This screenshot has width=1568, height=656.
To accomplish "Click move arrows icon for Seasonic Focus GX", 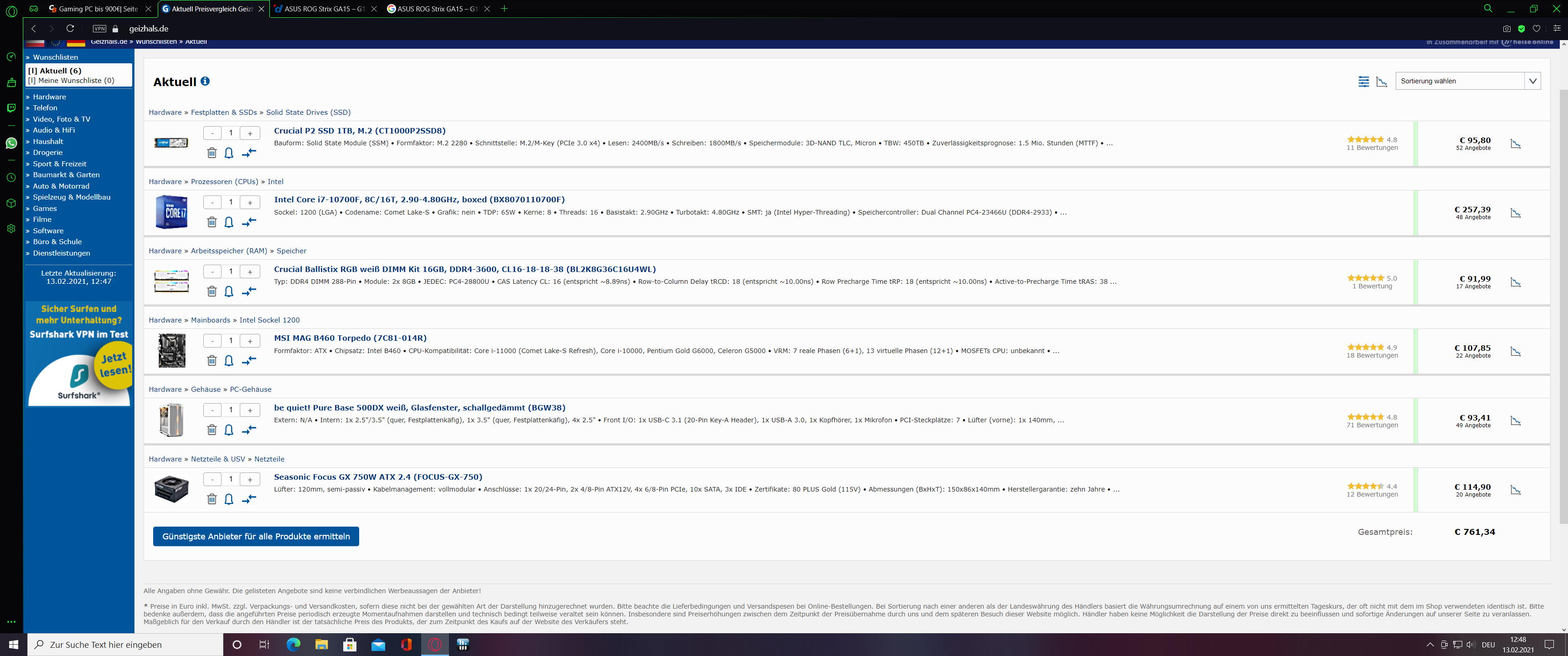I will (248, 499).
